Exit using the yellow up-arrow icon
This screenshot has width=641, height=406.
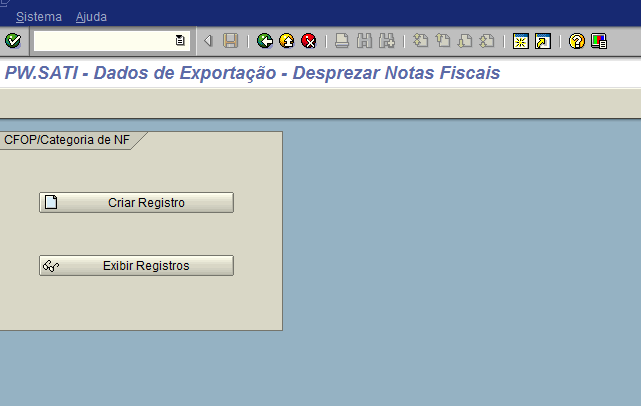pos(287,41)
